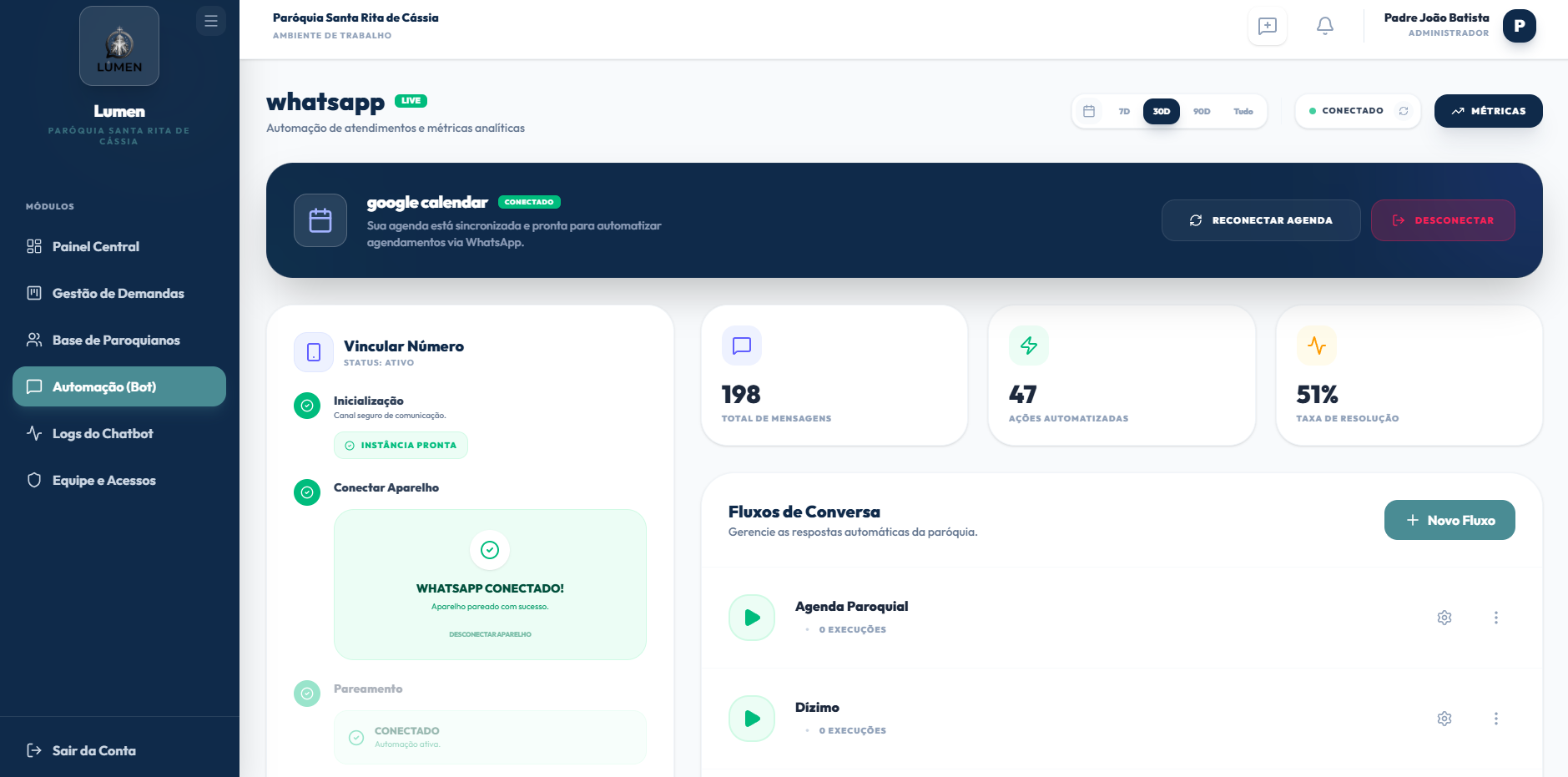Refresh connection status icon beside Conectado

(1404, 111)
